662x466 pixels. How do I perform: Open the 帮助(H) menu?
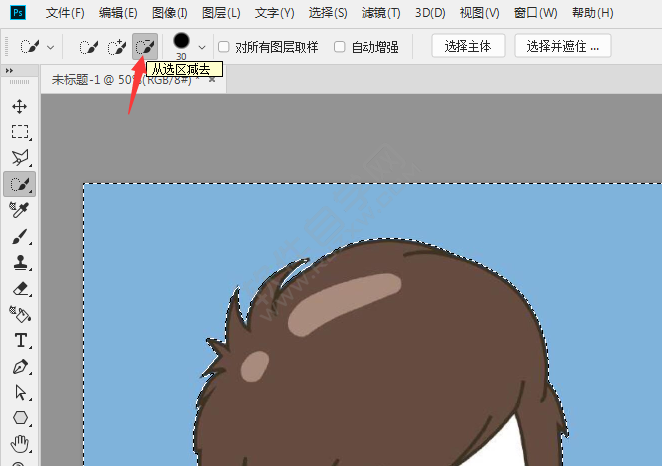click(x=593, y=13)
